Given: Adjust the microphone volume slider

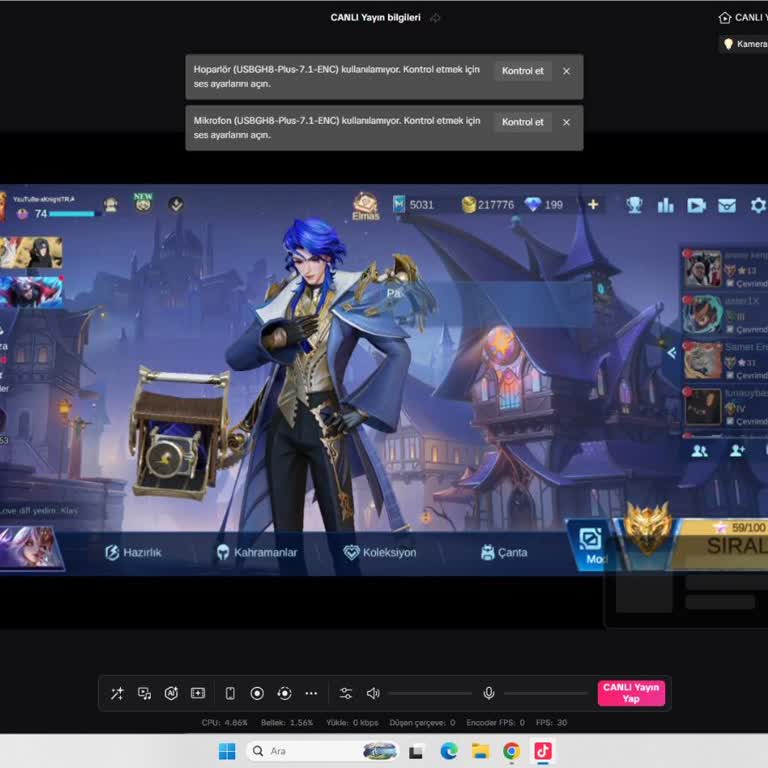Looking at the screenshot, I should tap(545, 693).
